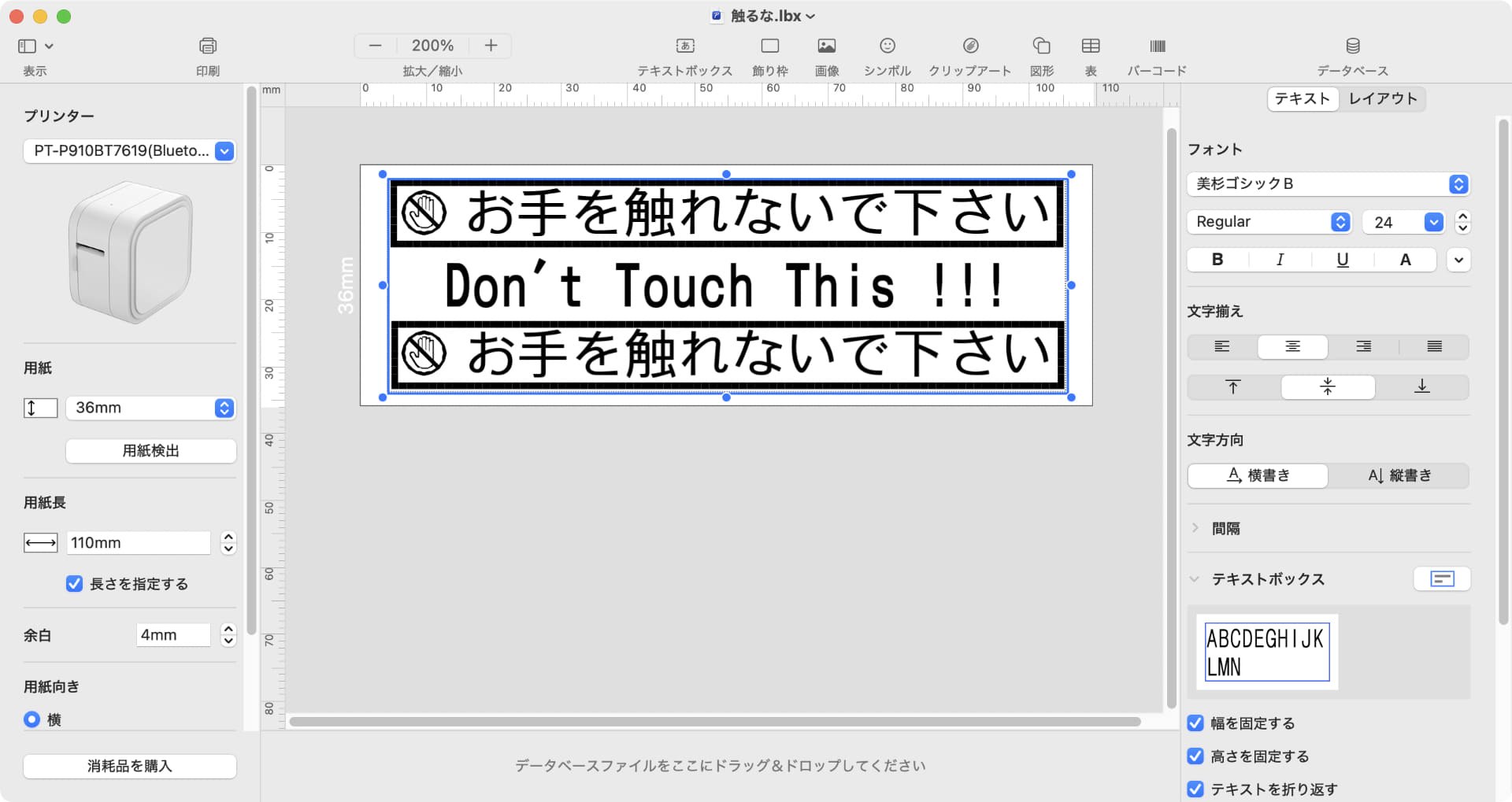Insert a text box from the toolbar
1512x802 pixels.
[684, 47]
